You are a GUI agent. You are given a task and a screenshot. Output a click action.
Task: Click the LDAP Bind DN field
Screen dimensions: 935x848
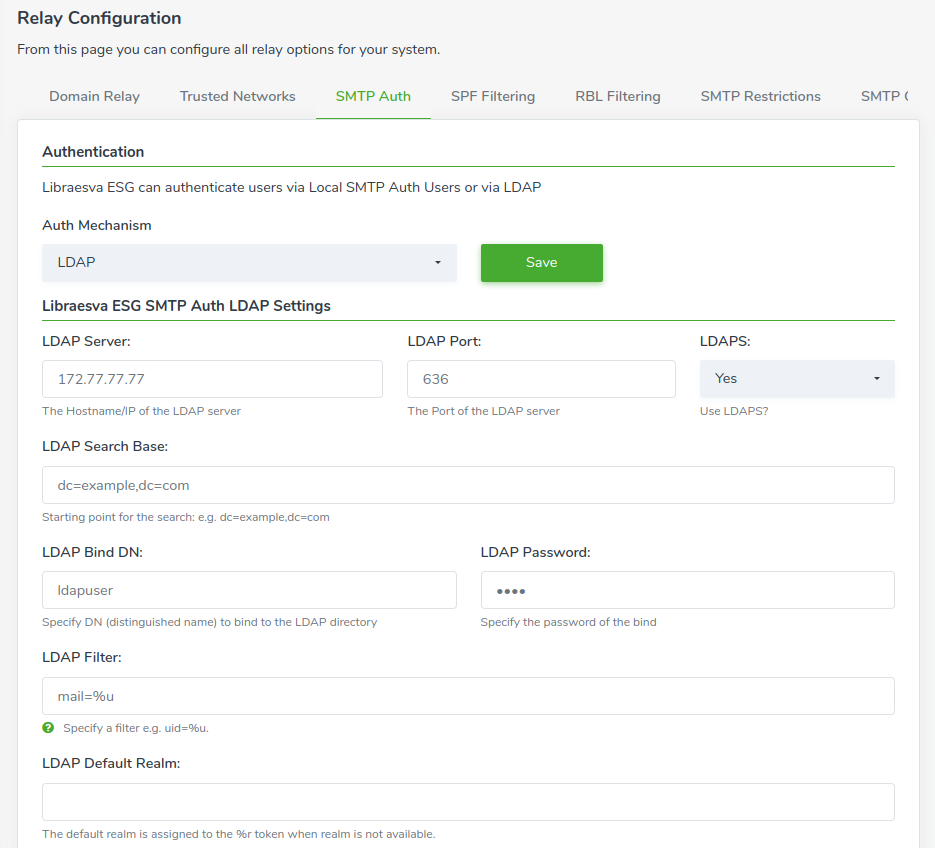249,590
